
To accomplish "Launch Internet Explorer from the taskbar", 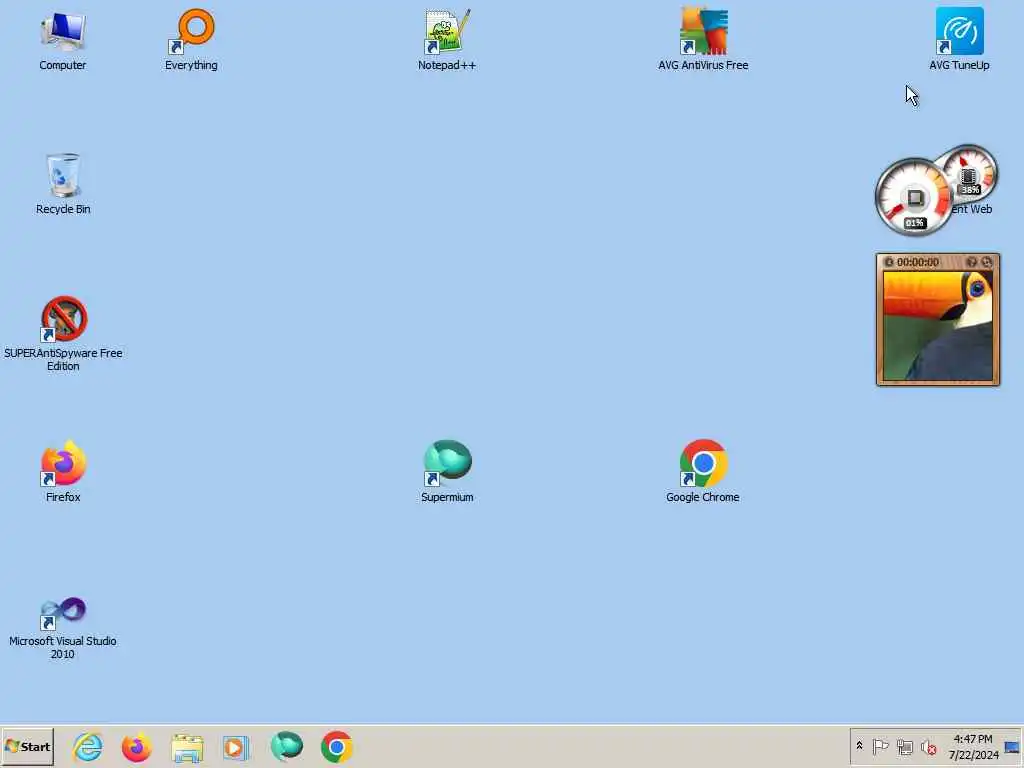I will click(88, 746).
